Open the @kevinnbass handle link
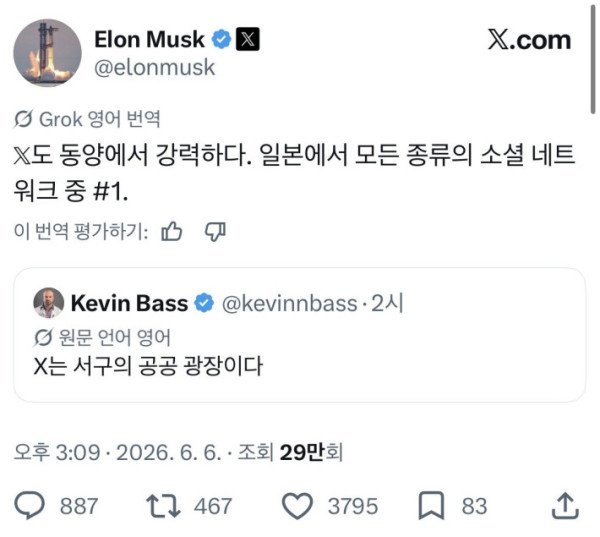The width and height of the screenshot is (600, 537). click(x=289, y=304)
